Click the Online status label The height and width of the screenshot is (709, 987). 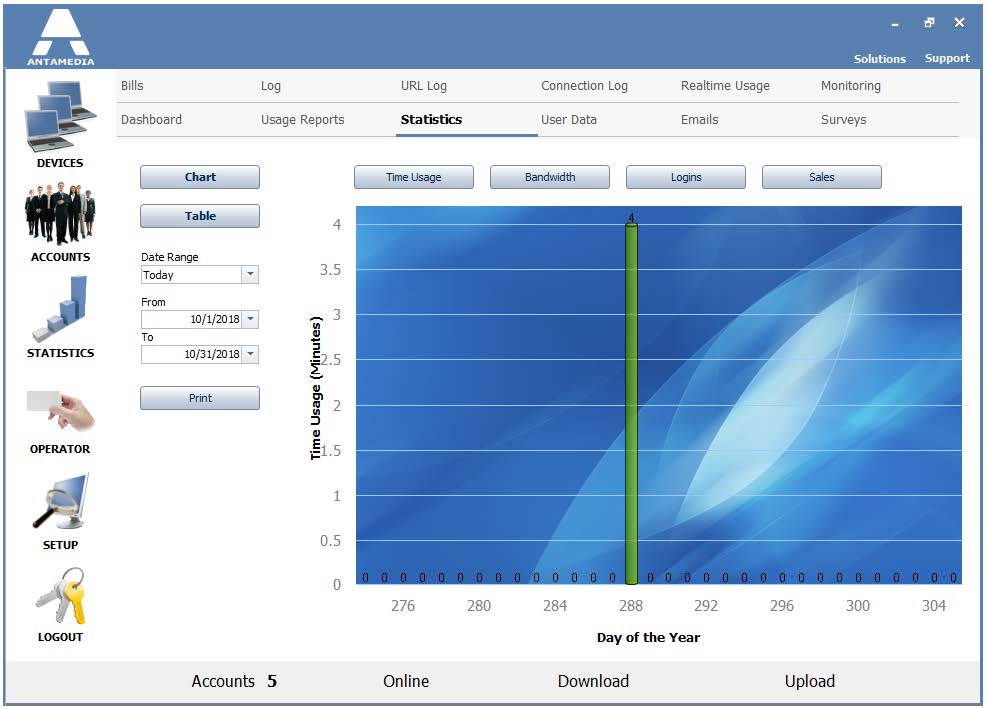tap(406, 681)
